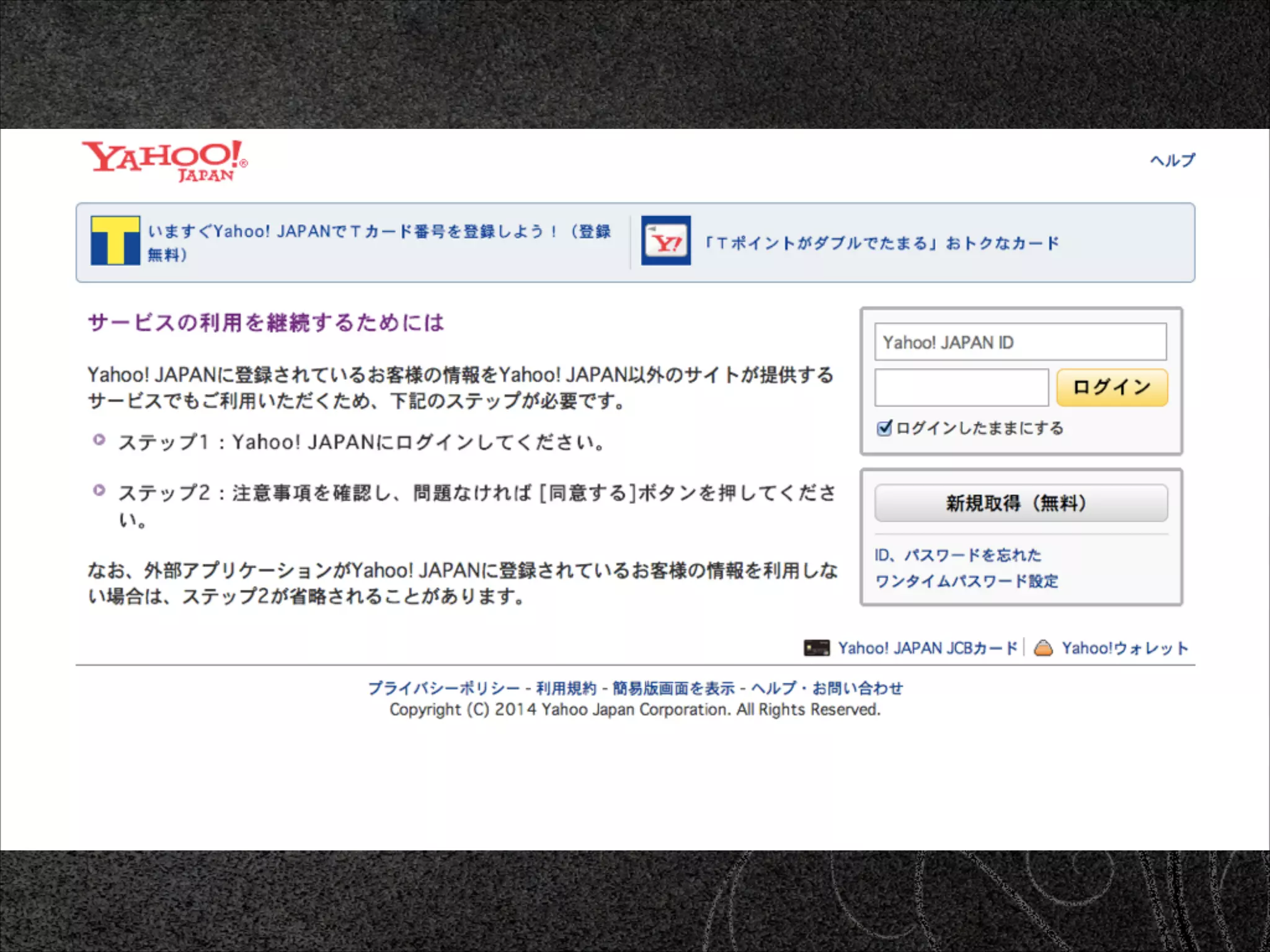
Task: Uncheck the ログインしたままにする checkbox
Action: pos(884,428)
